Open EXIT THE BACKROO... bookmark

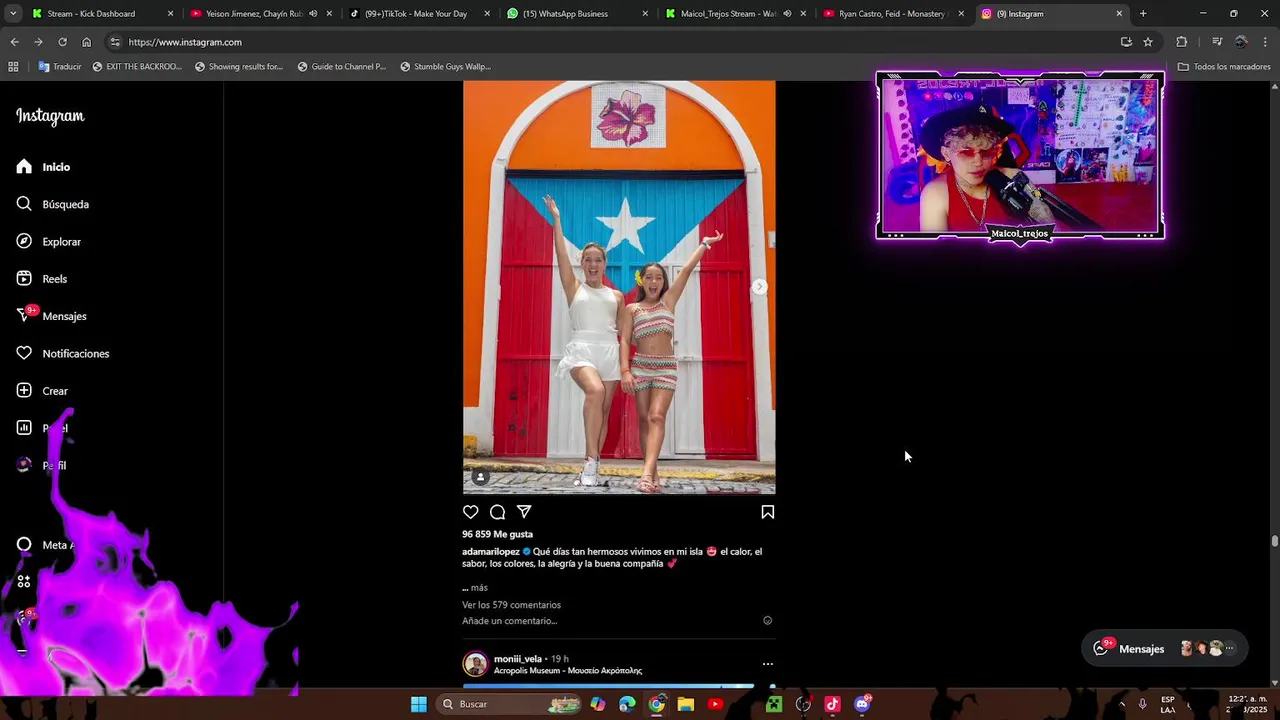[137, 67]
